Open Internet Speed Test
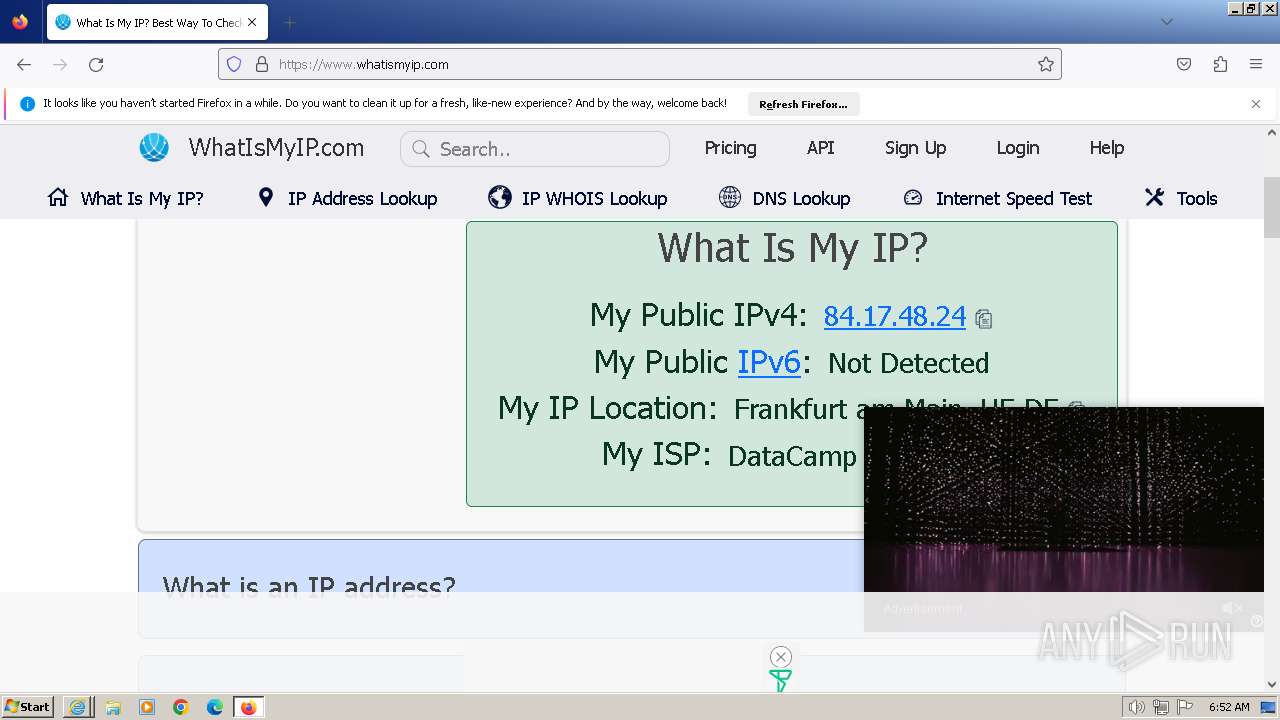1280x720 pixels. pos(997,198)
